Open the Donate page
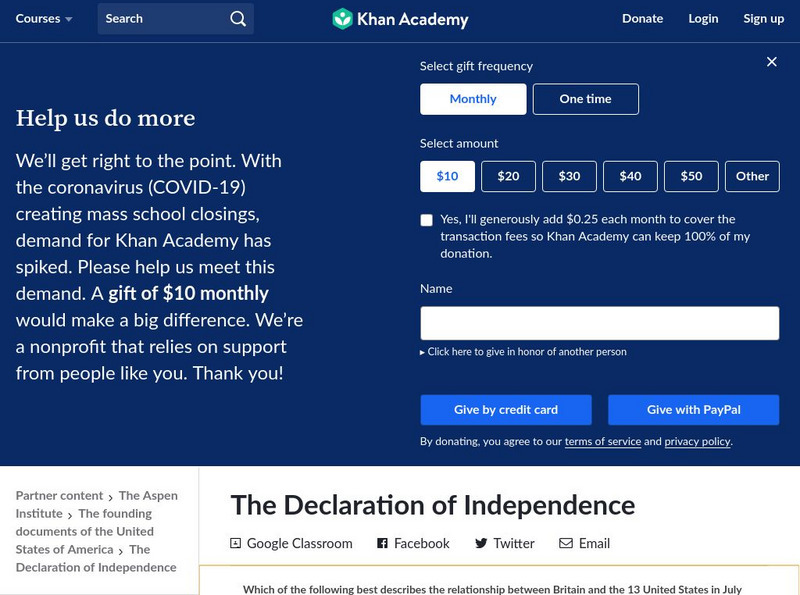800x595 pixels. click(x=643, y=18)
